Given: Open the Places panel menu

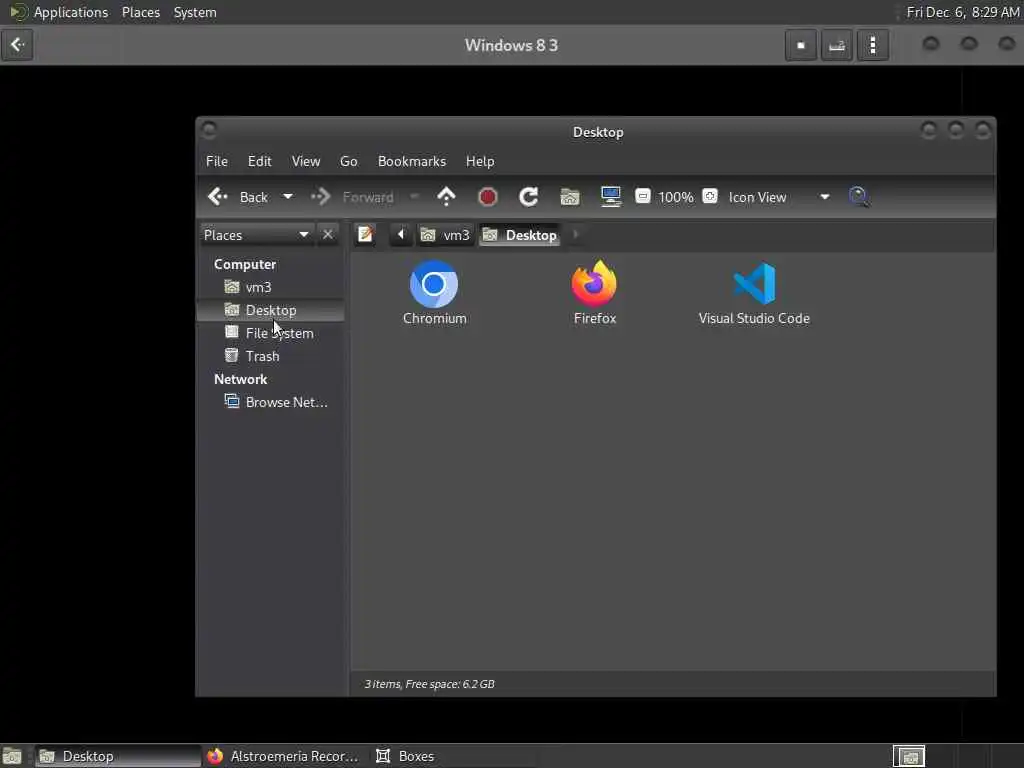Looking at the screenshot, I should coord(140,12).
